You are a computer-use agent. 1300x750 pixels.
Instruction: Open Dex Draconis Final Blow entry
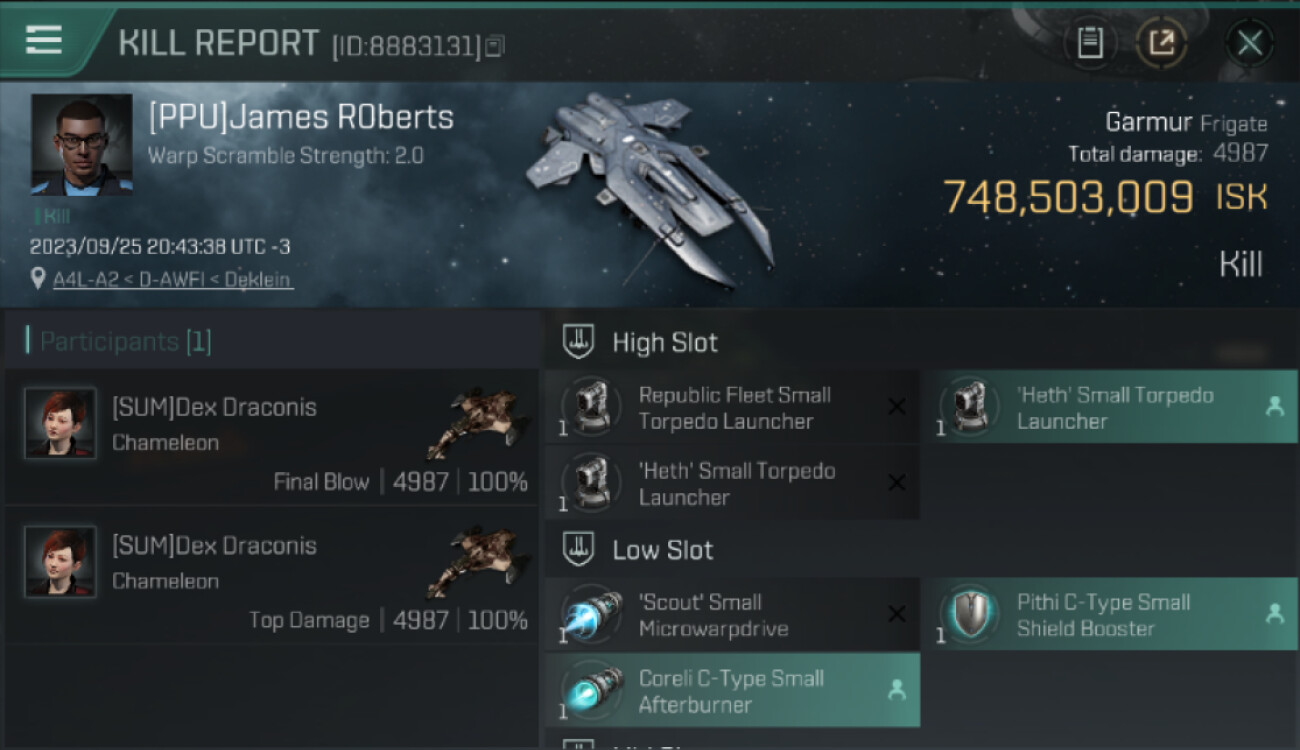272,437
